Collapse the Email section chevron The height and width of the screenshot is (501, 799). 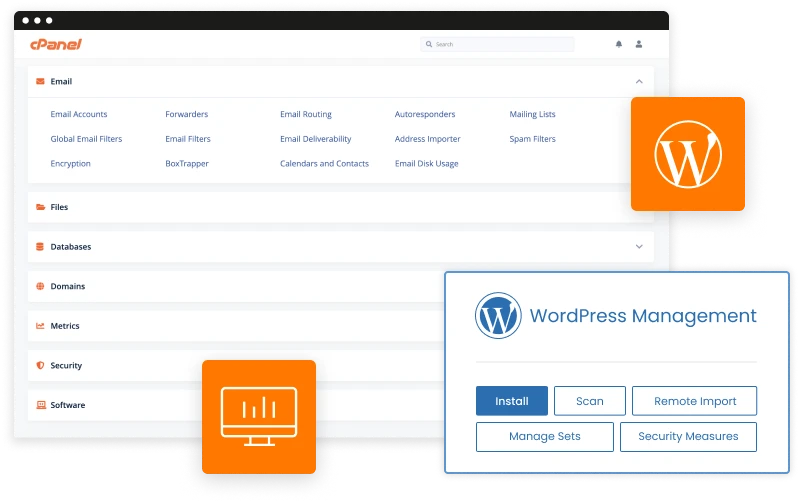[639, 82]
